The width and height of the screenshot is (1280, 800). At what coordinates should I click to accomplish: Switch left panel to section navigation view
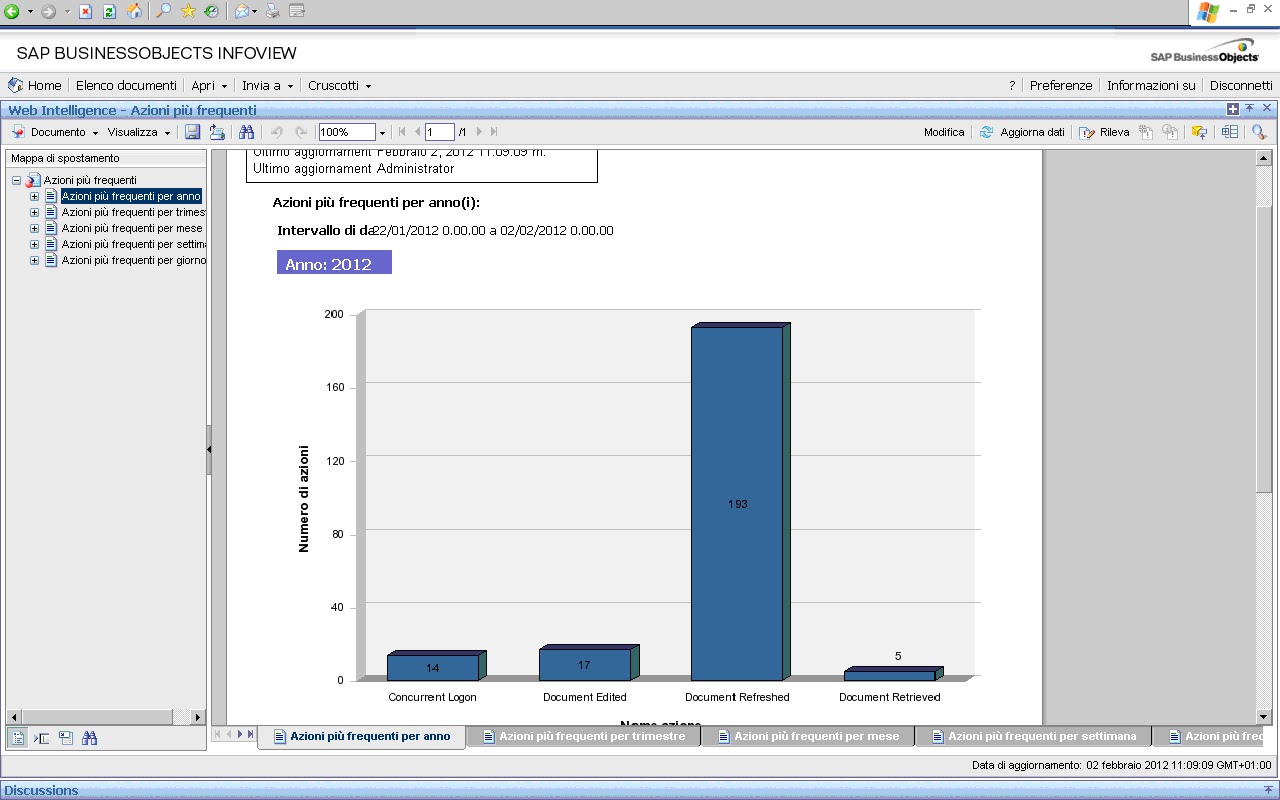(x=41, y=737)
